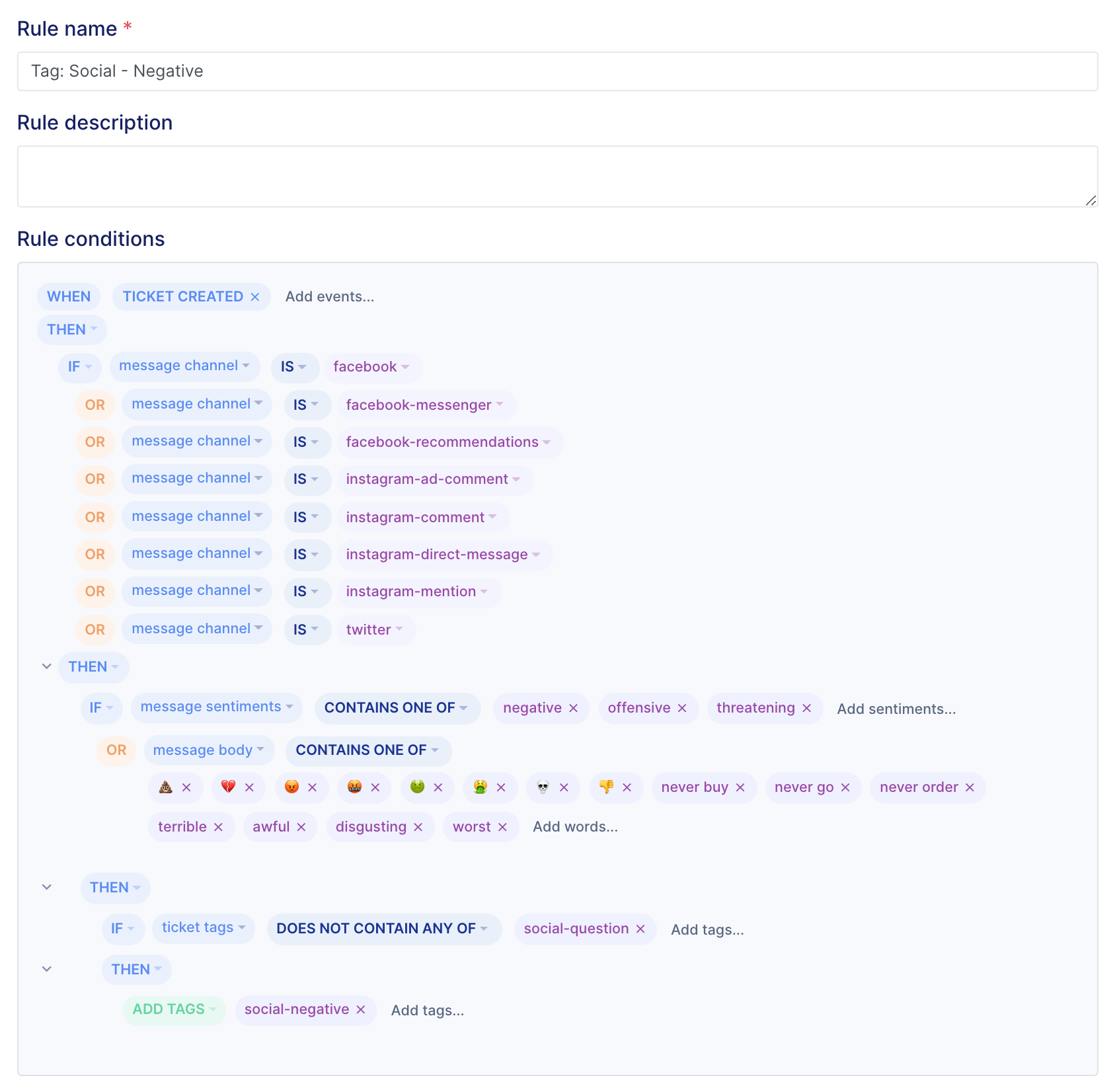Image resolution: width=1117 pixels, height=1092 pixels.
Task: Collapse the THEN block above ticket tags
Action: click(47, 887)
